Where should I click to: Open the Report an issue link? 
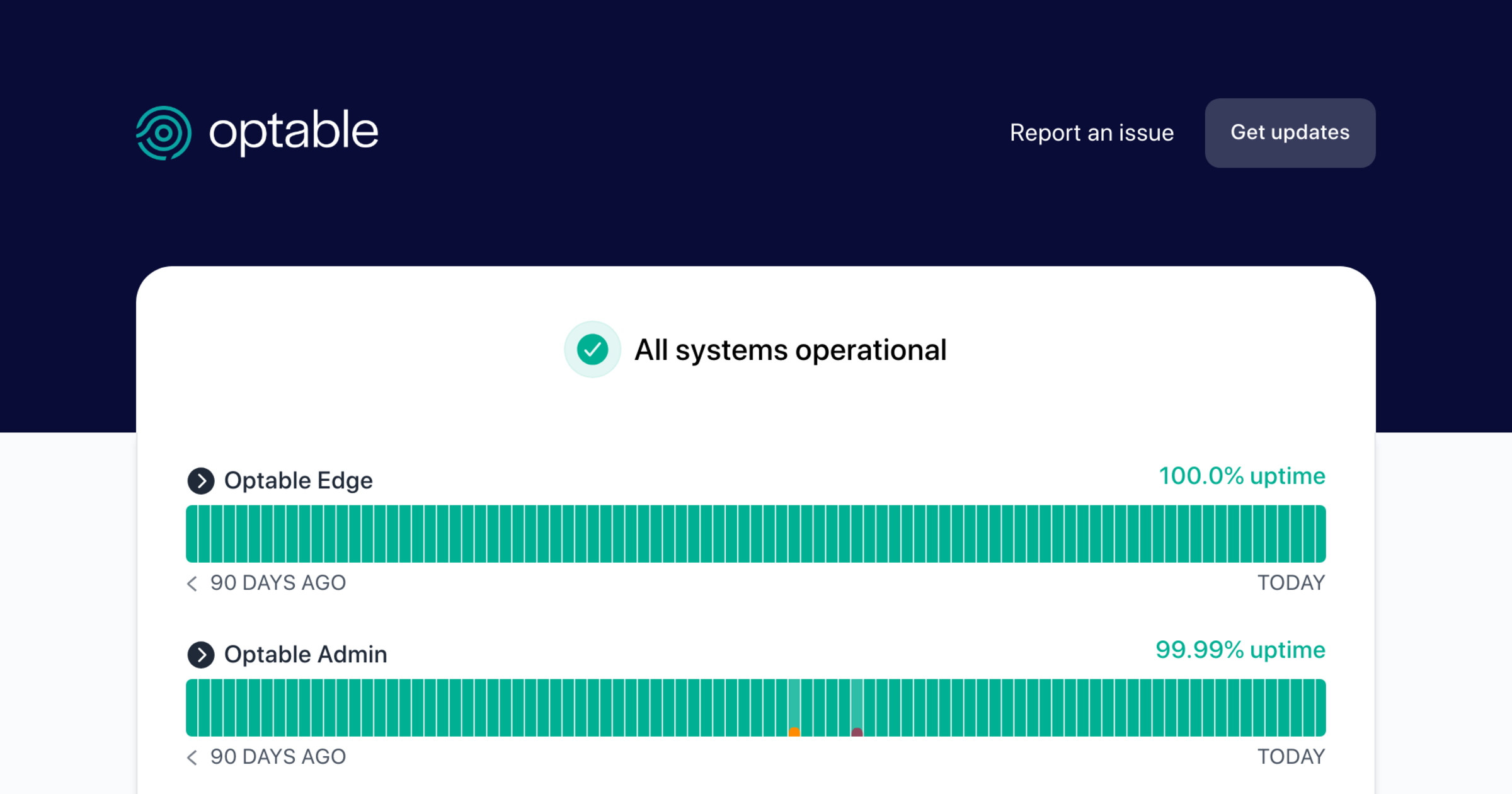tap(1091, 133)
